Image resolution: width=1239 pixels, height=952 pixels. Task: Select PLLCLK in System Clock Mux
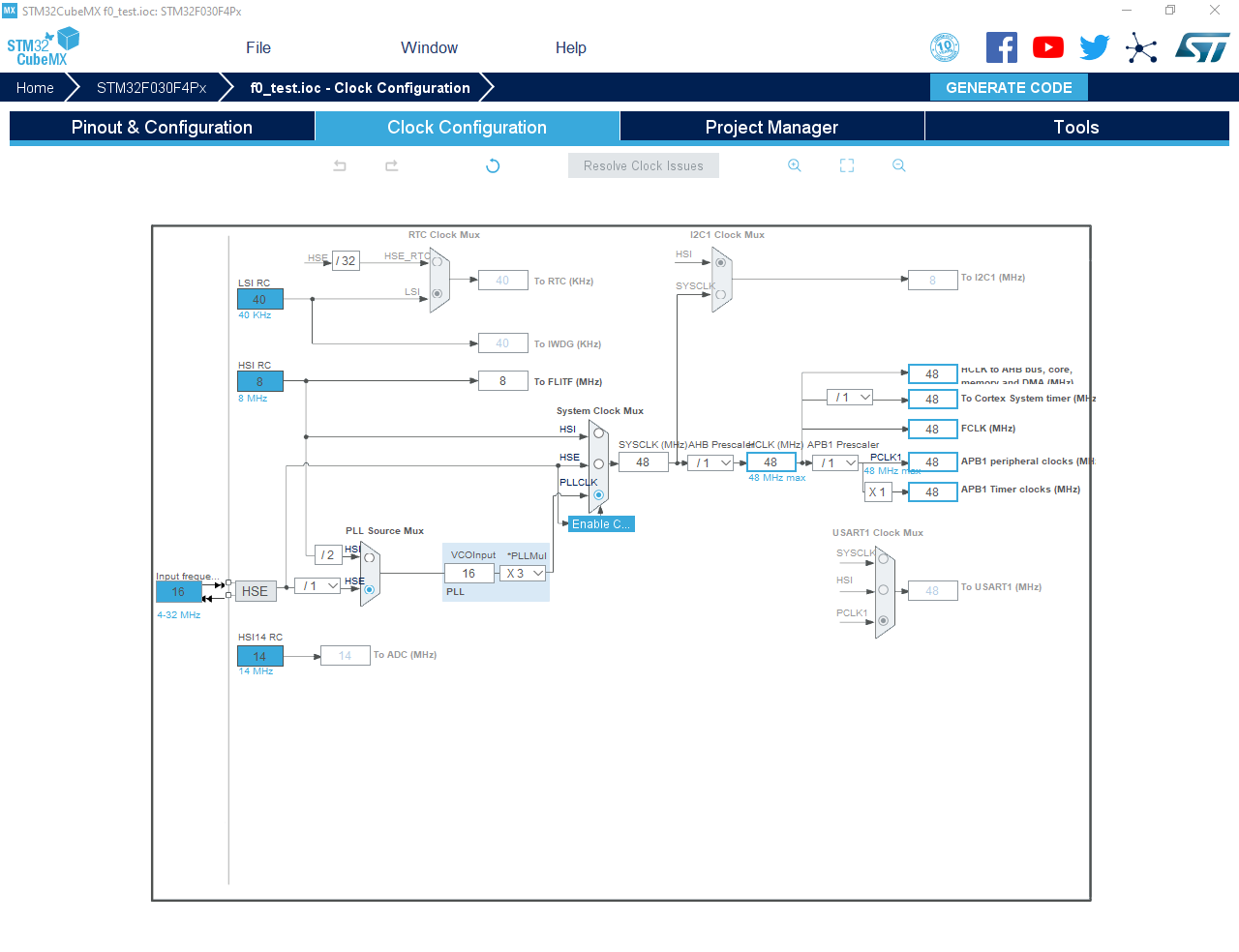coord(598,494)
